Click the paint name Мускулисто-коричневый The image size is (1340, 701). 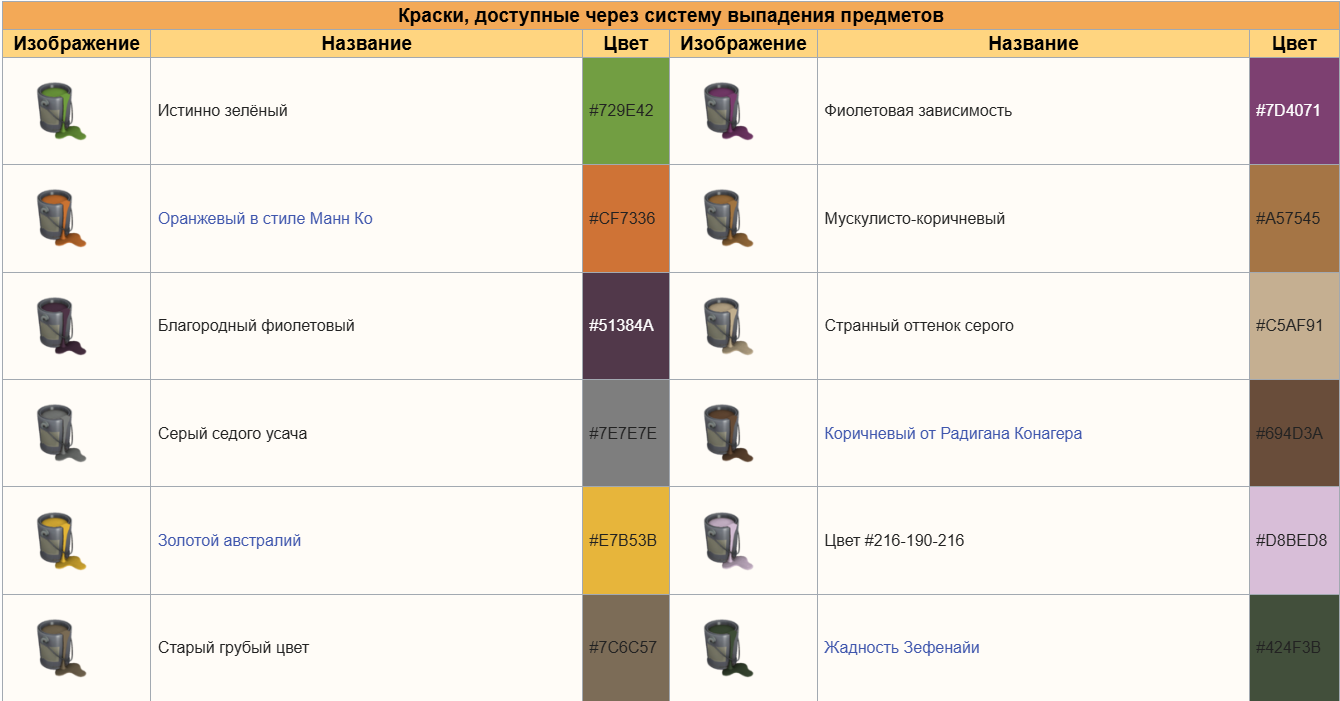(x=915, y=218)
